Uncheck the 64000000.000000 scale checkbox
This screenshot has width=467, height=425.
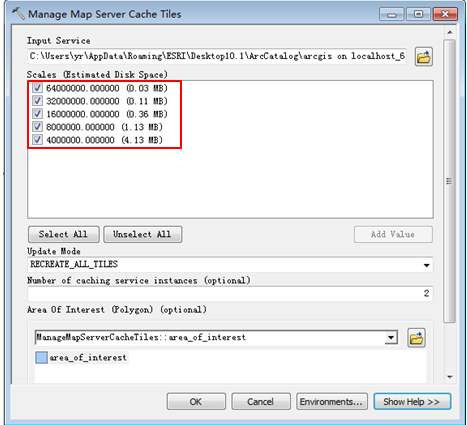coord(37,88)
